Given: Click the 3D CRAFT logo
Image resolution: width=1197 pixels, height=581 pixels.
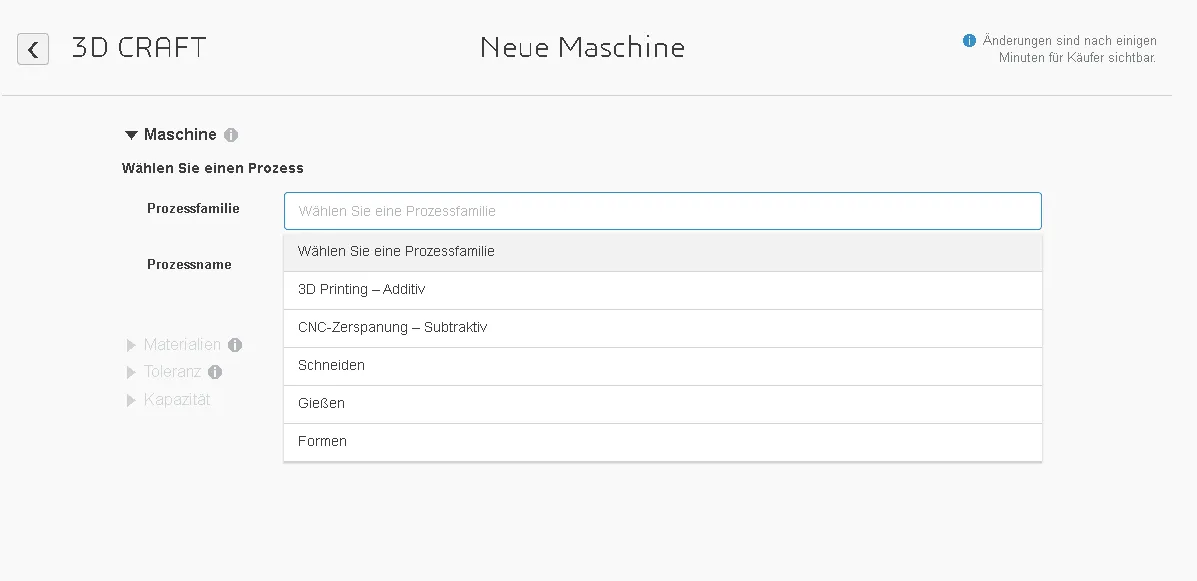Looking at the screenshot, I should [137, 47].
